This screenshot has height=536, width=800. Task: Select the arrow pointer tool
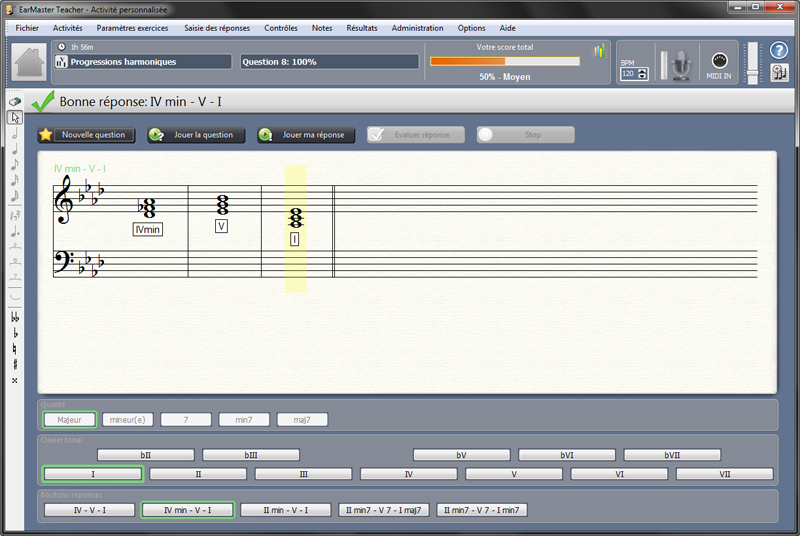pos(15,117)
